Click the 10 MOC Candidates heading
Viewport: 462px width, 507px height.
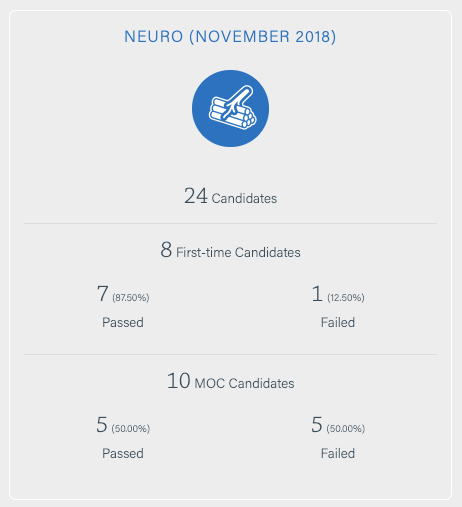[230, 381]
